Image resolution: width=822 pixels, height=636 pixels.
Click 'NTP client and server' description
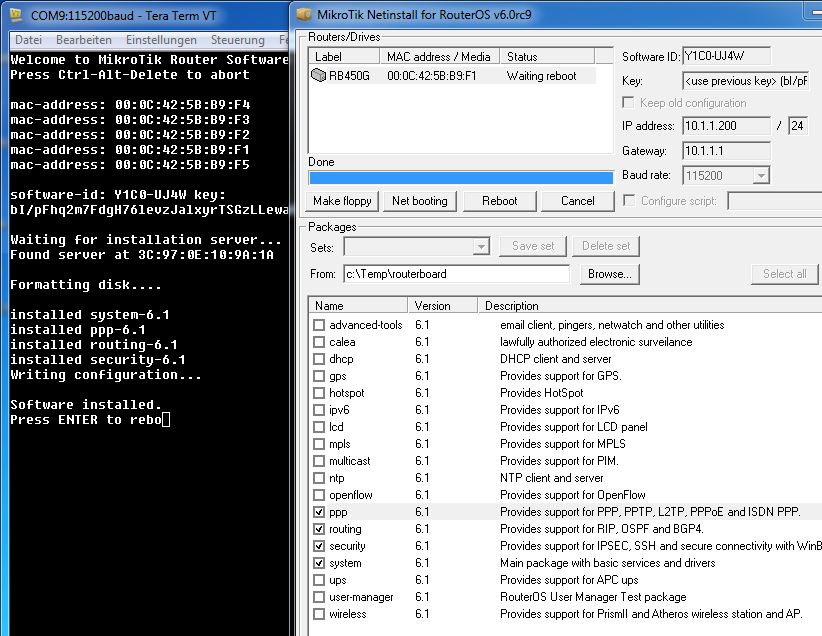(x=551, y=478)
